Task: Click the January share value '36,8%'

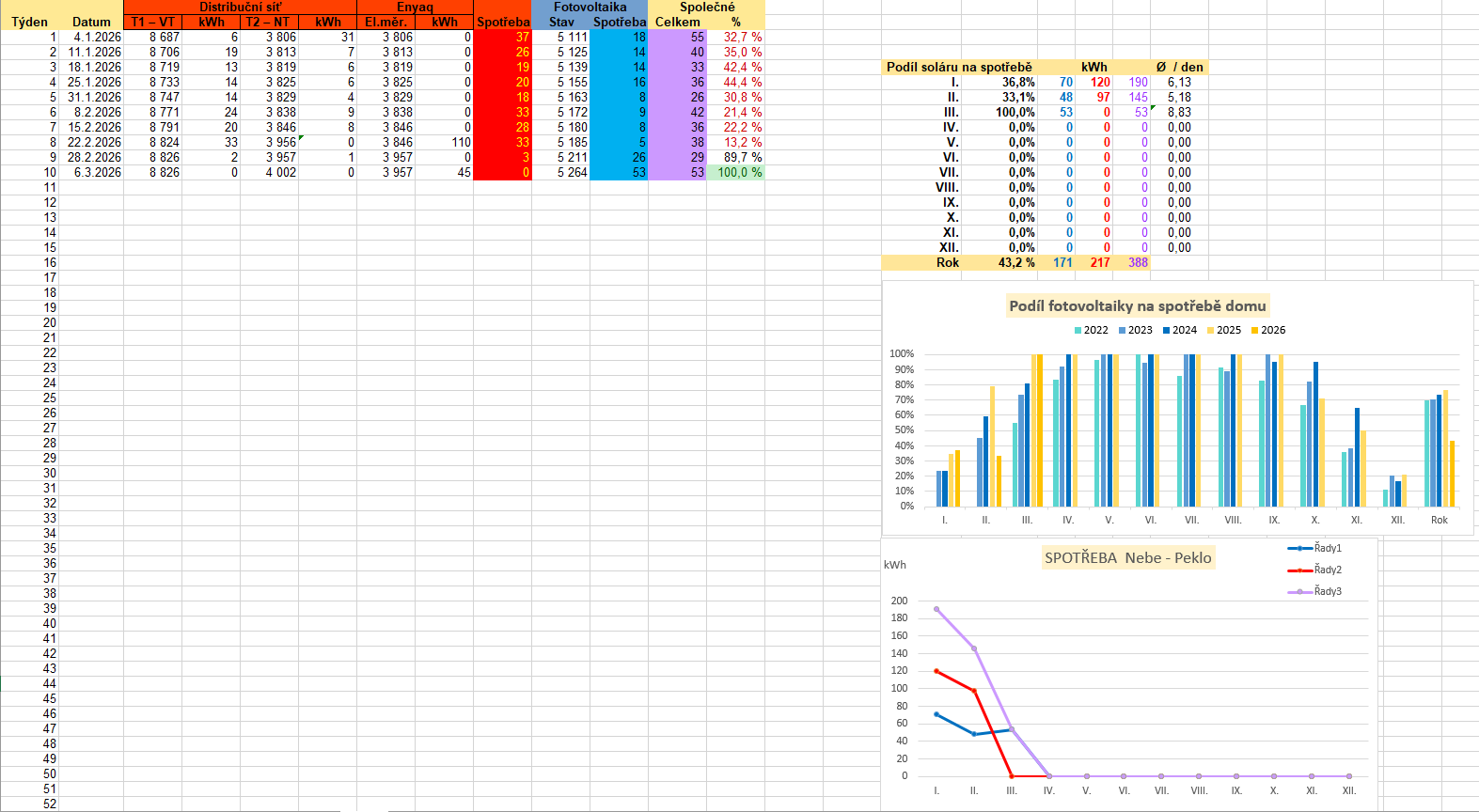Action: 999,82
